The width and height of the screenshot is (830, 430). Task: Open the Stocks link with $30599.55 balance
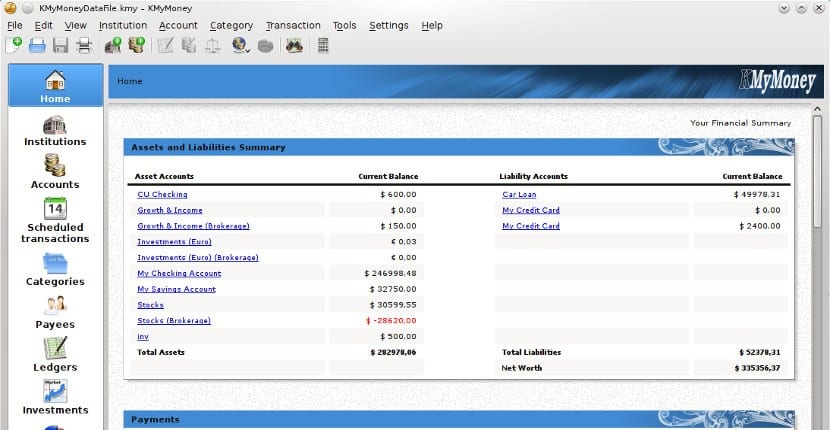tap(150, 305)
